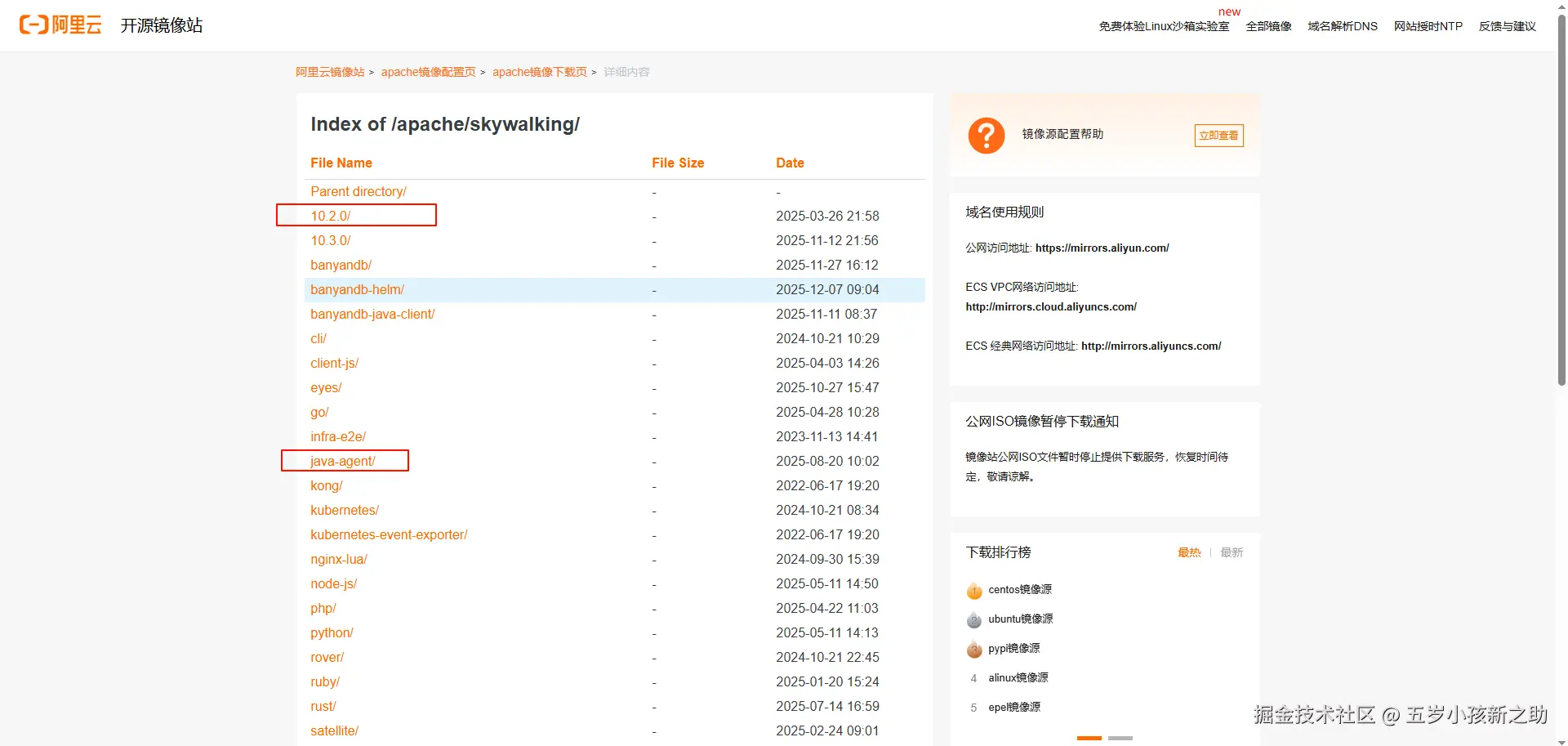Open the cli/ directory

(x=318, y=338)
